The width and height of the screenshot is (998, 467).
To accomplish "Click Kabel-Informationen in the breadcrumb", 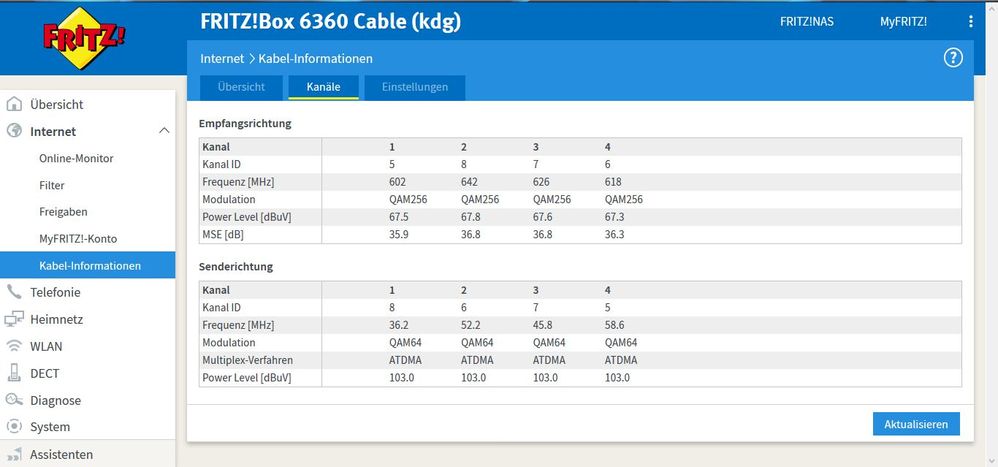I will pos(316,59).
